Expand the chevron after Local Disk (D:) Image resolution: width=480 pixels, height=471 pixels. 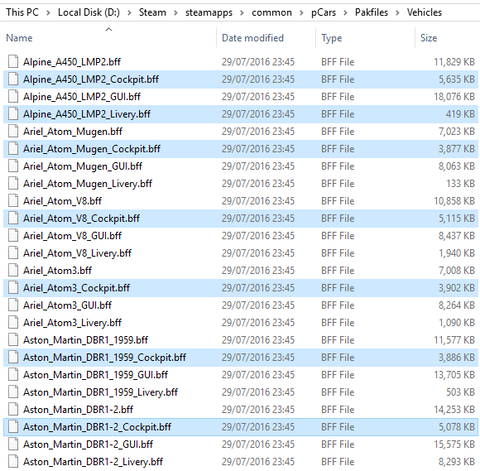coord(129,13)
